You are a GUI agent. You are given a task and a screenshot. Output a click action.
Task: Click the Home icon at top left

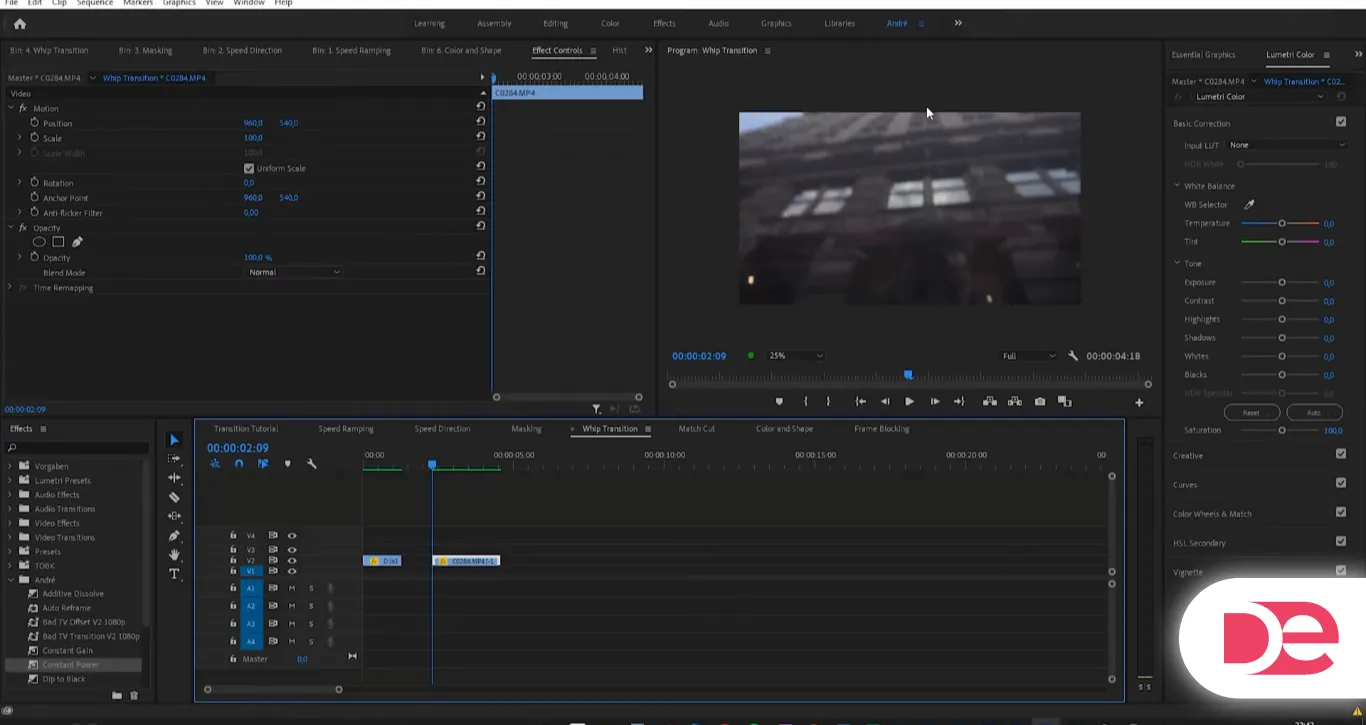click(x=20, y=24)
